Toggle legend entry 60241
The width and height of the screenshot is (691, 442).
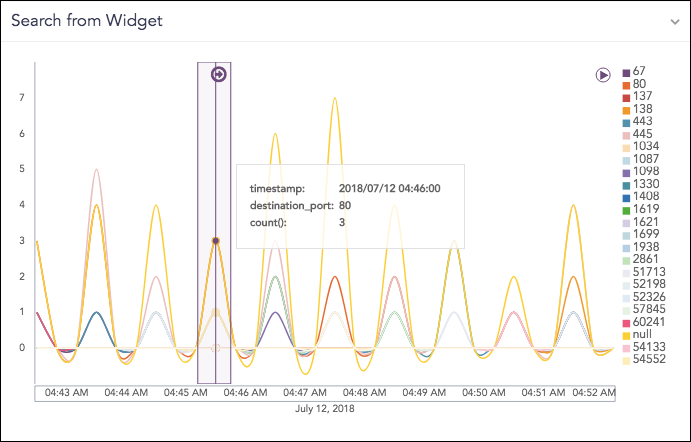(647, 322)
